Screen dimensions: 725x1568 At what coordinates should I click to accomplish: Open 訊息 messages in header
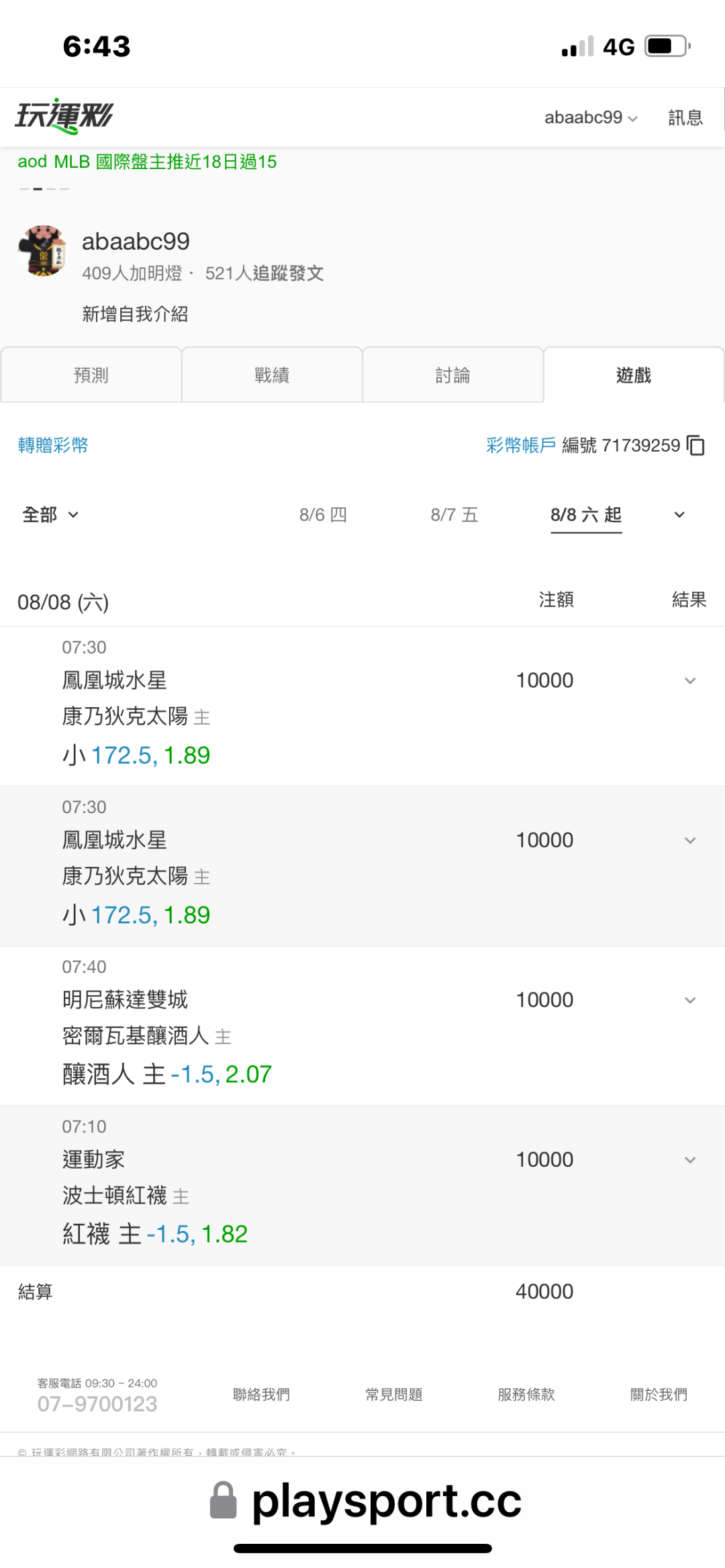685,117
